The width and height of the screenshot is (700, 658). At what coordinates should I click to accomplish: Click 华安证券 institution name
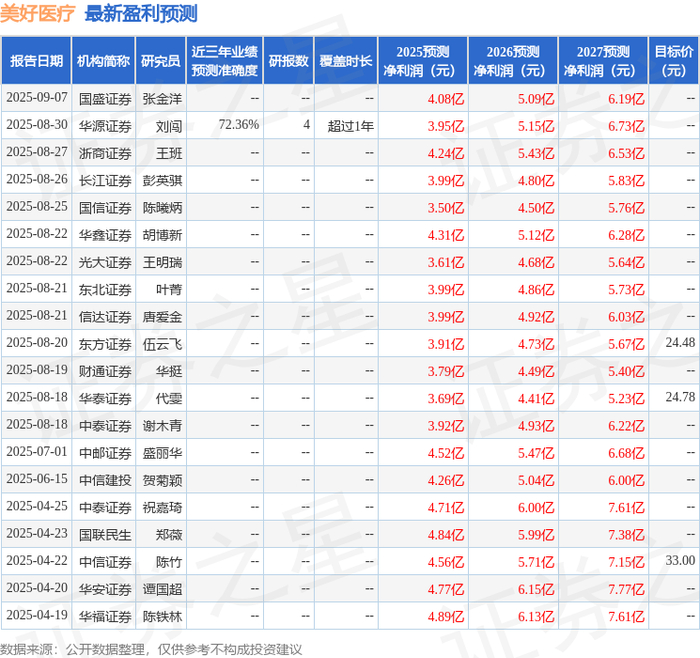(x=105, y=589)
